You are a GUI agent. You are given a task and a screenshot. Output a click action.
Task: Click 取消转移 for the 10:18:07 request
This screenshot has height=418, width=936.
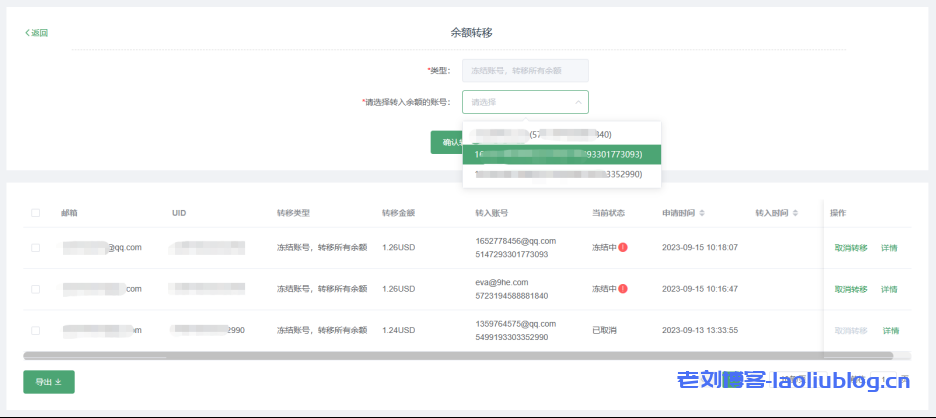850,248
